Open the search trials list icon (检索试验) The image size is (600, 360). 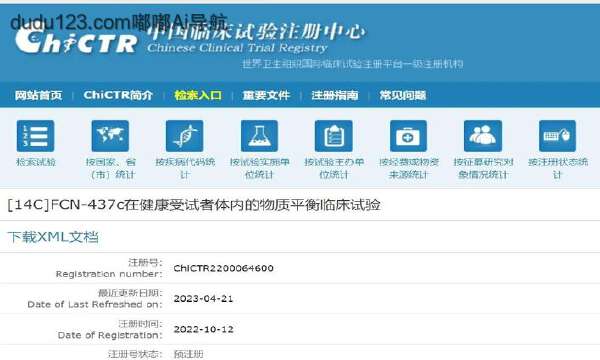[36, 136]
